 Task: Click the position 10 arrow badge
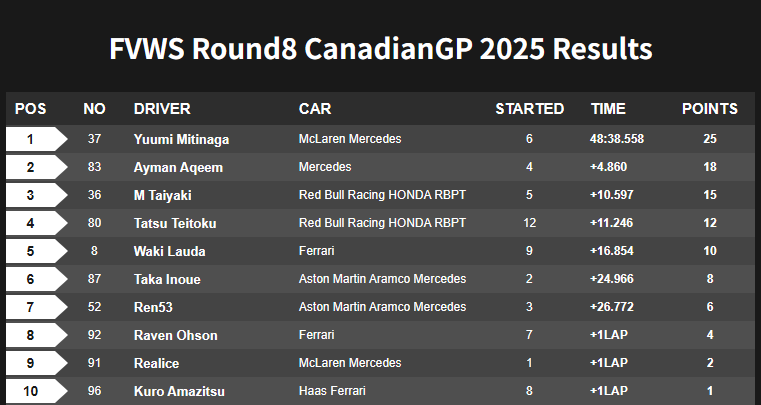(36, 391)
